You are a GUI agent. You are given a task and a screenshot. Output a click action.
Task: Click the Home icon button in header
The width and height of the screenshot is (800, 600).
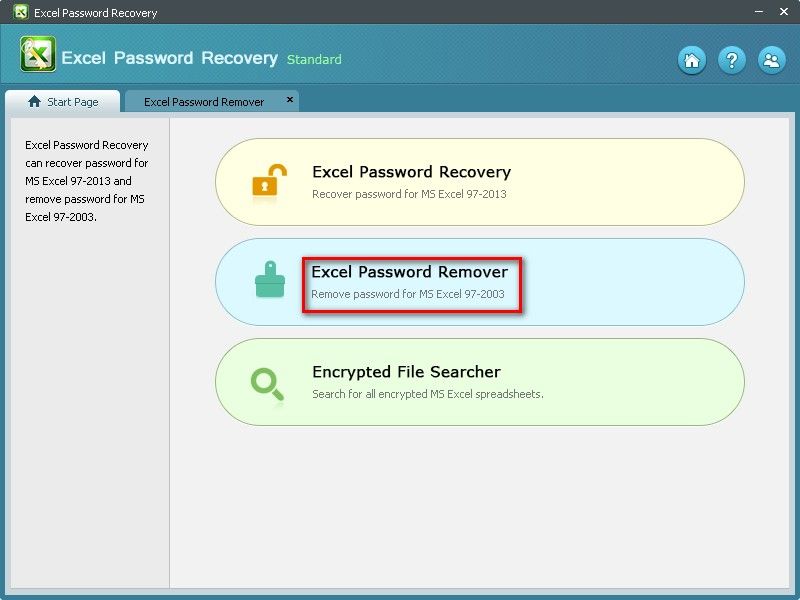point(692,60)
